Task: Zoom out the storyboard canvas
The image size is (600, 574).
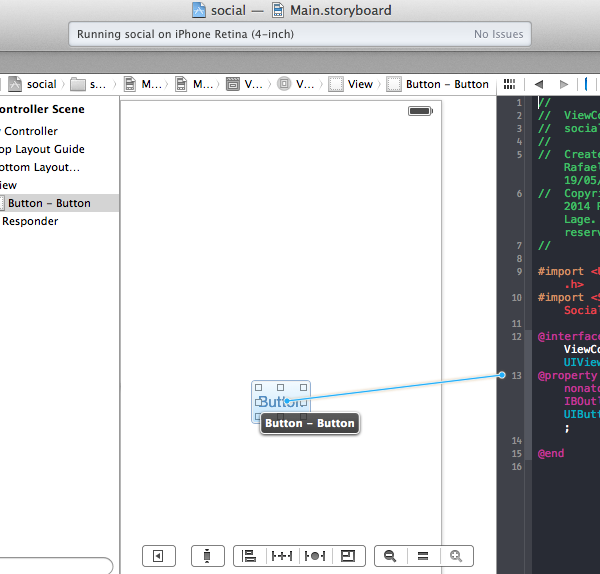Action: (x=390, y=556)
